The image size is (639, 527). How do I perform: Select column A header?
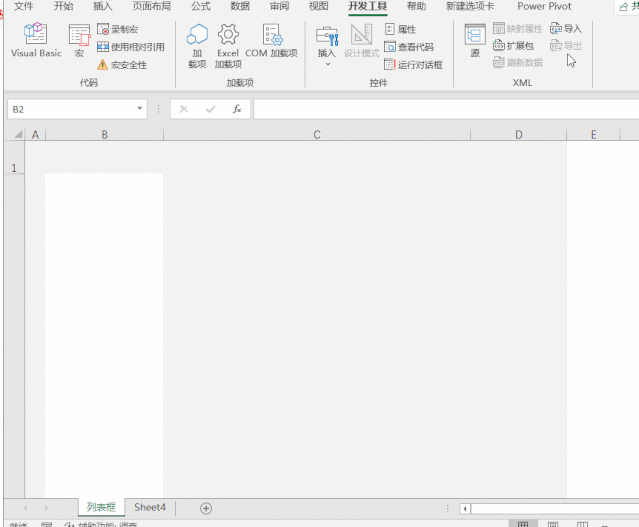click(x=35, y=135)
